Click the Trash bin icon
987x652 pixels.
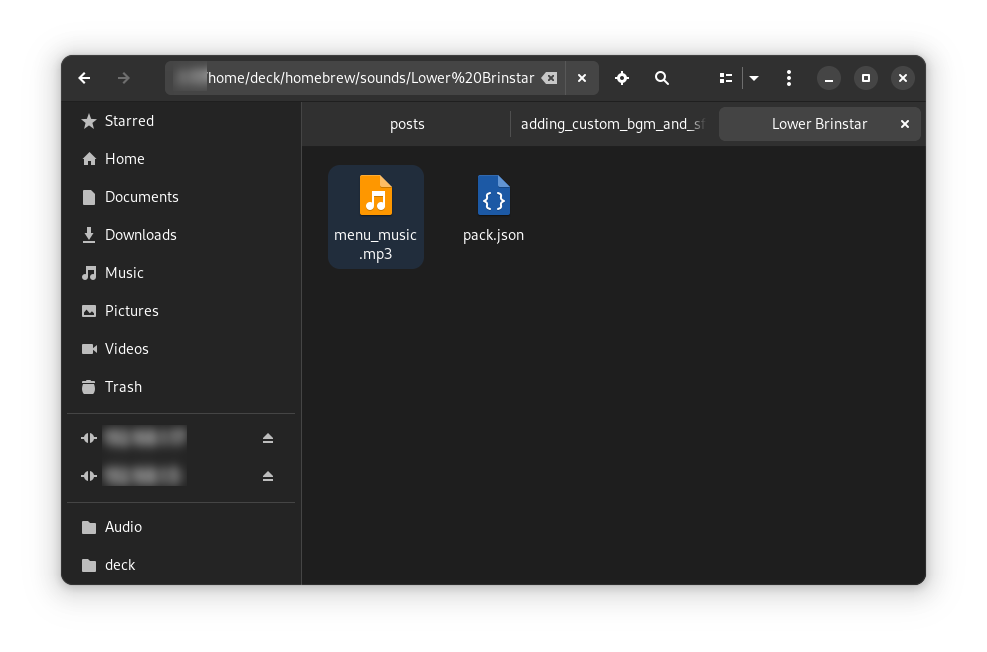tap(89, 386)
